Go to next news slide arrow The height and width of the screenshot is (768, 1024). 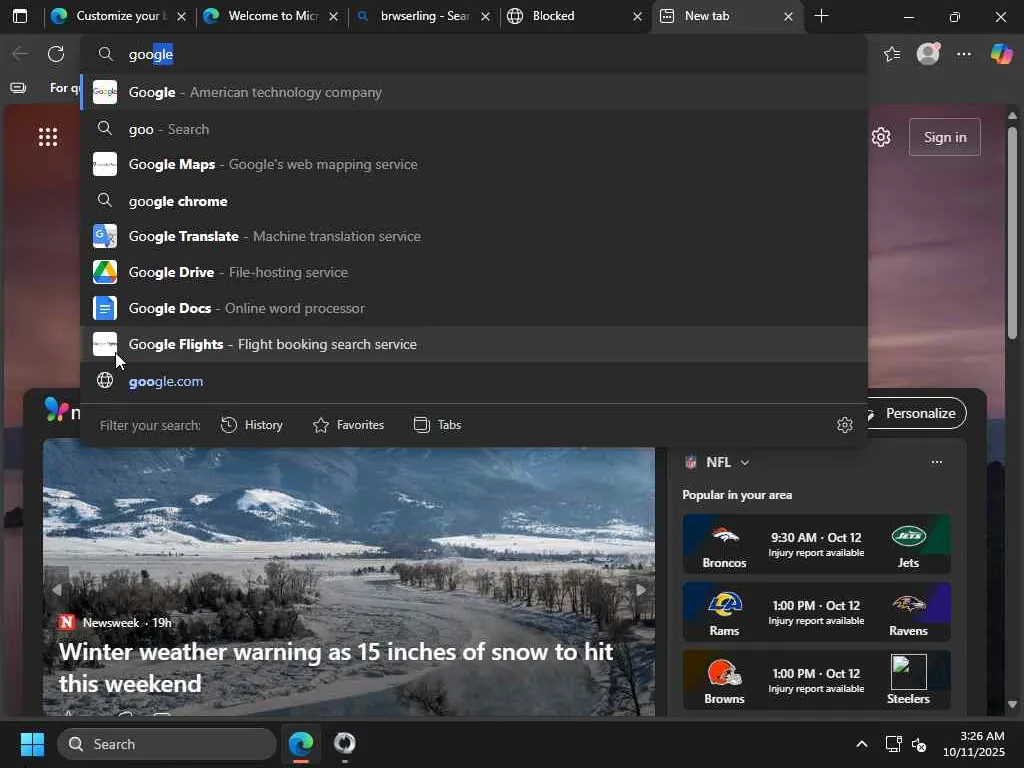point(641,590)
